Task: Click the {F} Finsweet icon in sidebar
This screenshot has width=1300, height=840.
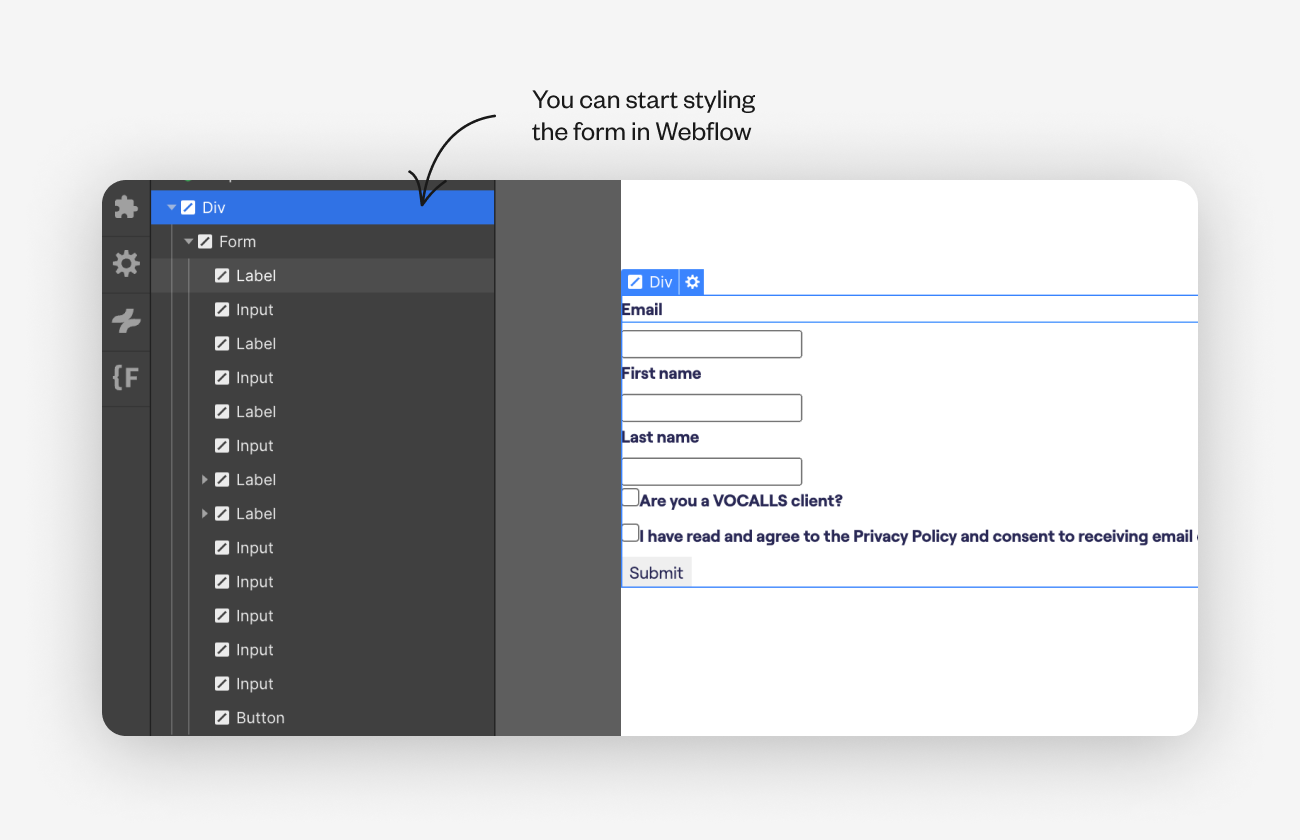Action: tap(126, 378)
